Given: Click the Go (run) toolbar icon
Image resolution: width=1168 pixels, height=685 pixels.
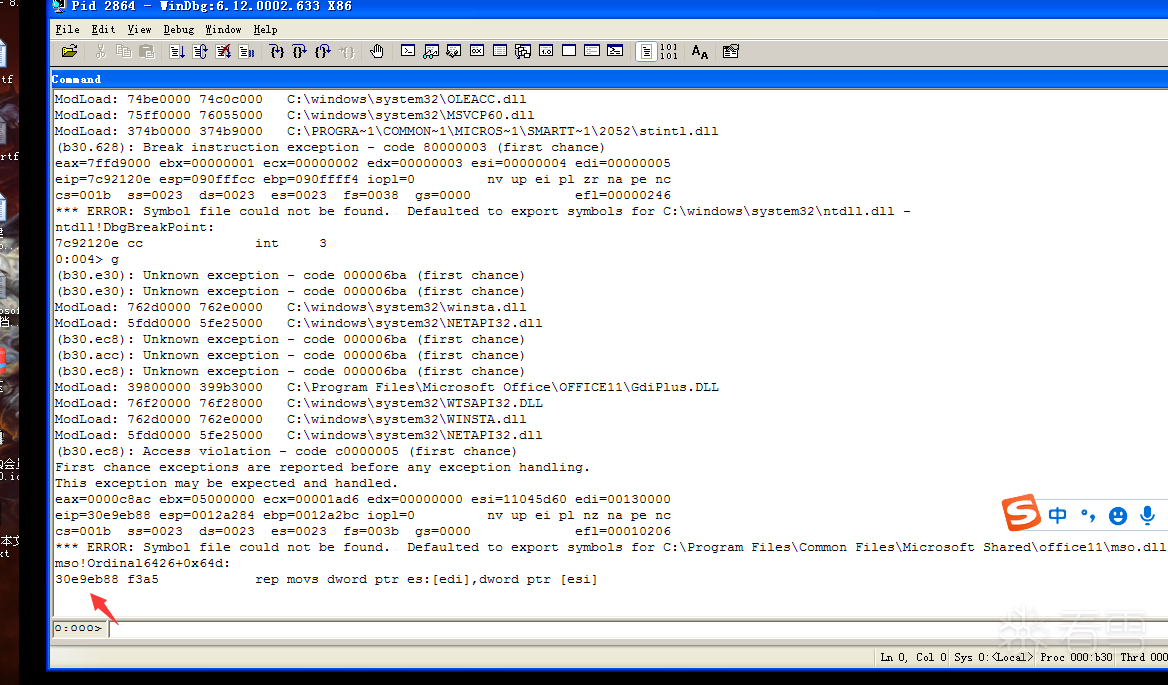Looking at the screenshot, I should pyautogui.click(x=177, y=51).
